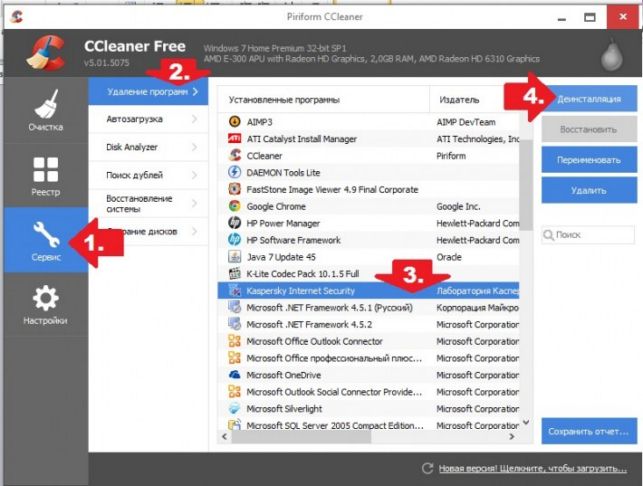Viewport: 643px width, 486px height.
Task: Click the CCleaner list entry icon
Action: (235, 155)
